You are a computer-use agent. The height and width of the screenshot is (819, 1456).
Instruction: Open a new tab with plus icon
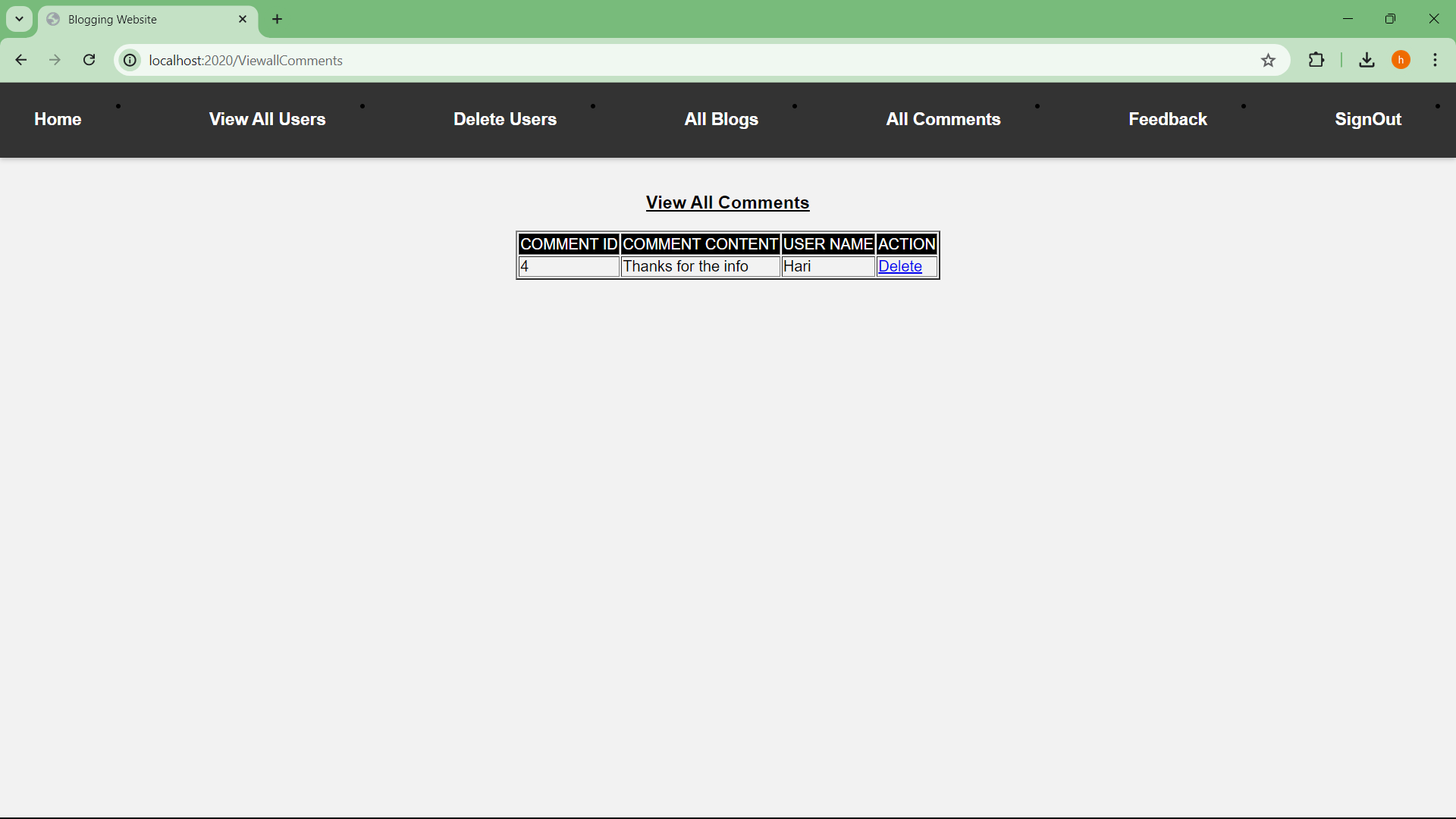click(278, 19)
